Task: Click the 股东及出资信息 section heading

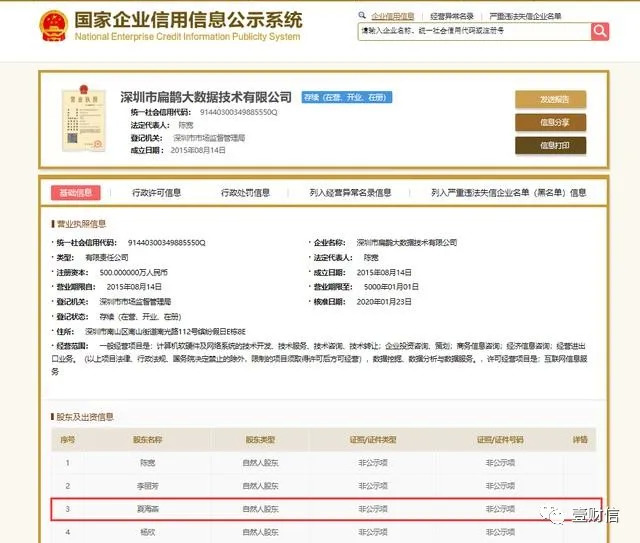Action: pos(85,417)
